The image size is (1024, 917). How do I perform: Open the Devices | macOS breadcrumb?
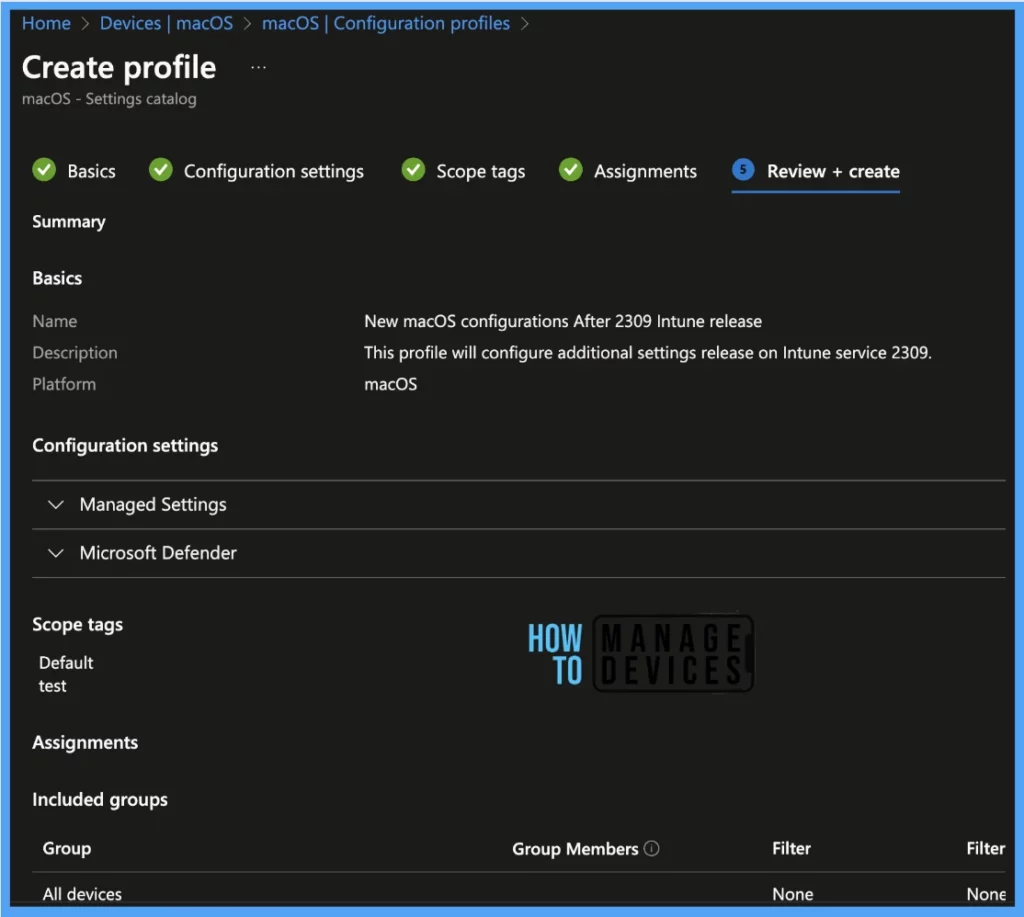click(167, 24)
